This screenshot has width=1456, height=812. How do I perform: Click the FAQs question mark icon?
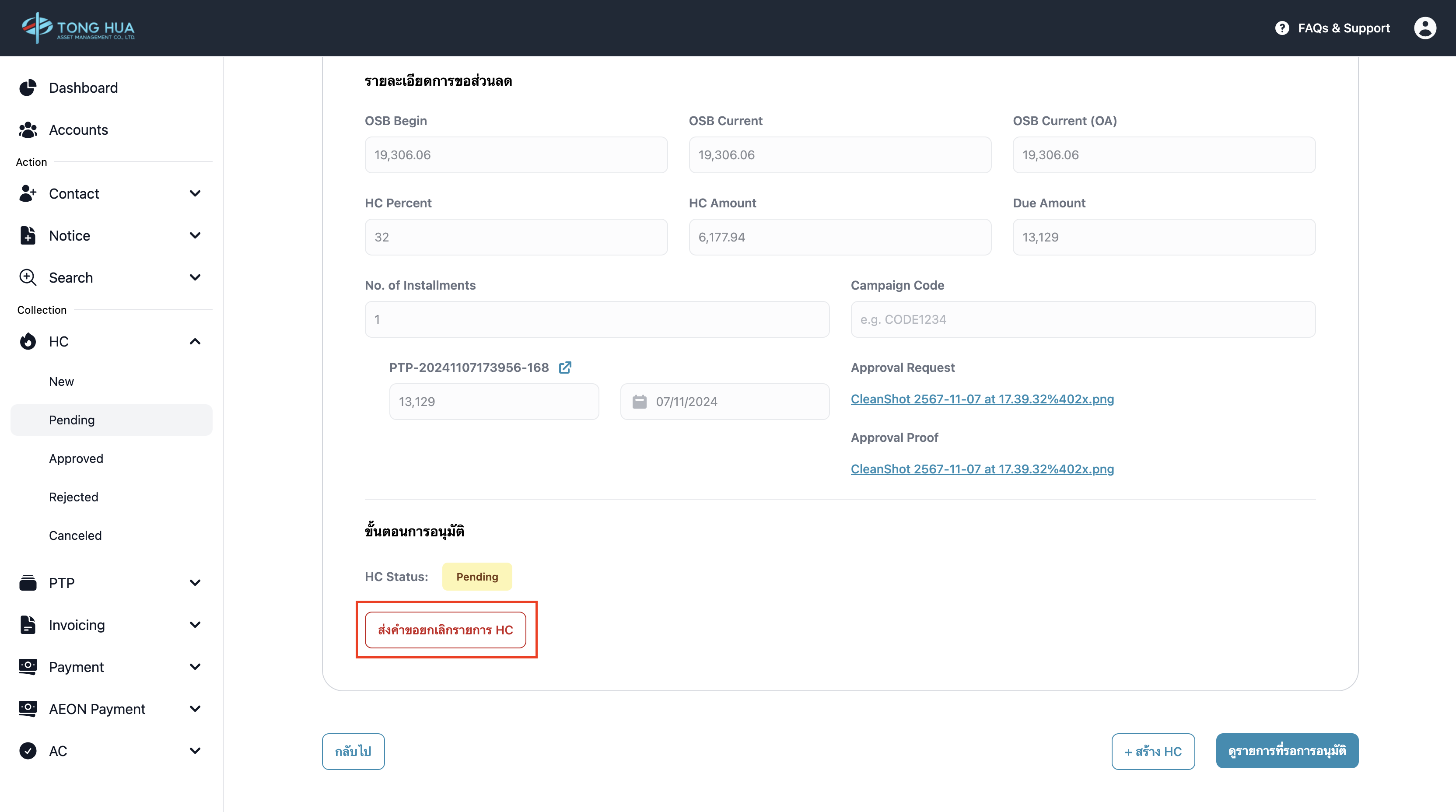pyautogui.click(x=1282, y=28)
